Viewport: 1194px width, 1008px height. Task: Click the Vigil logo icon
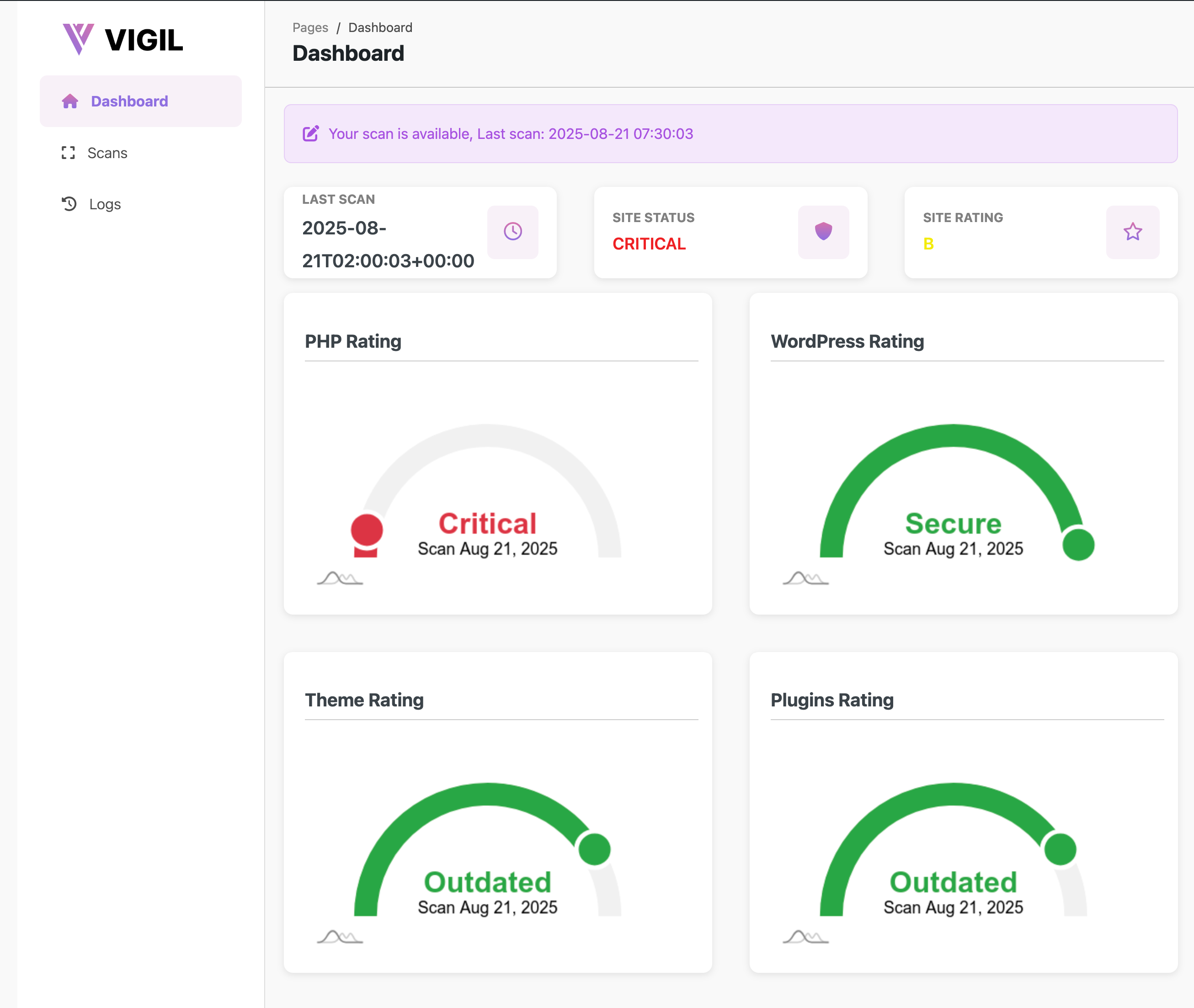pos(78,39)
